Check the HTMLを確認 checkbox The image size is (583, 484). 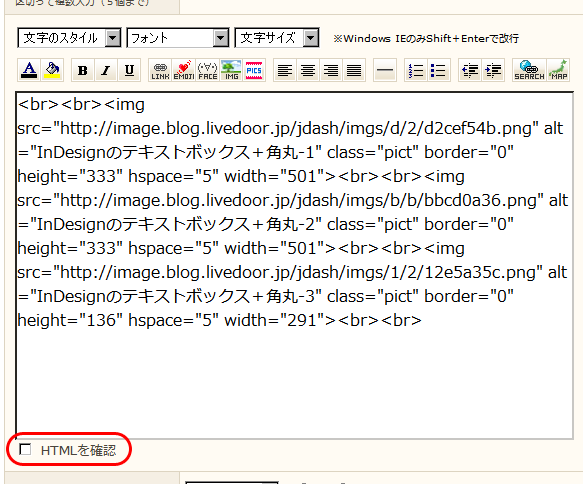25,449
